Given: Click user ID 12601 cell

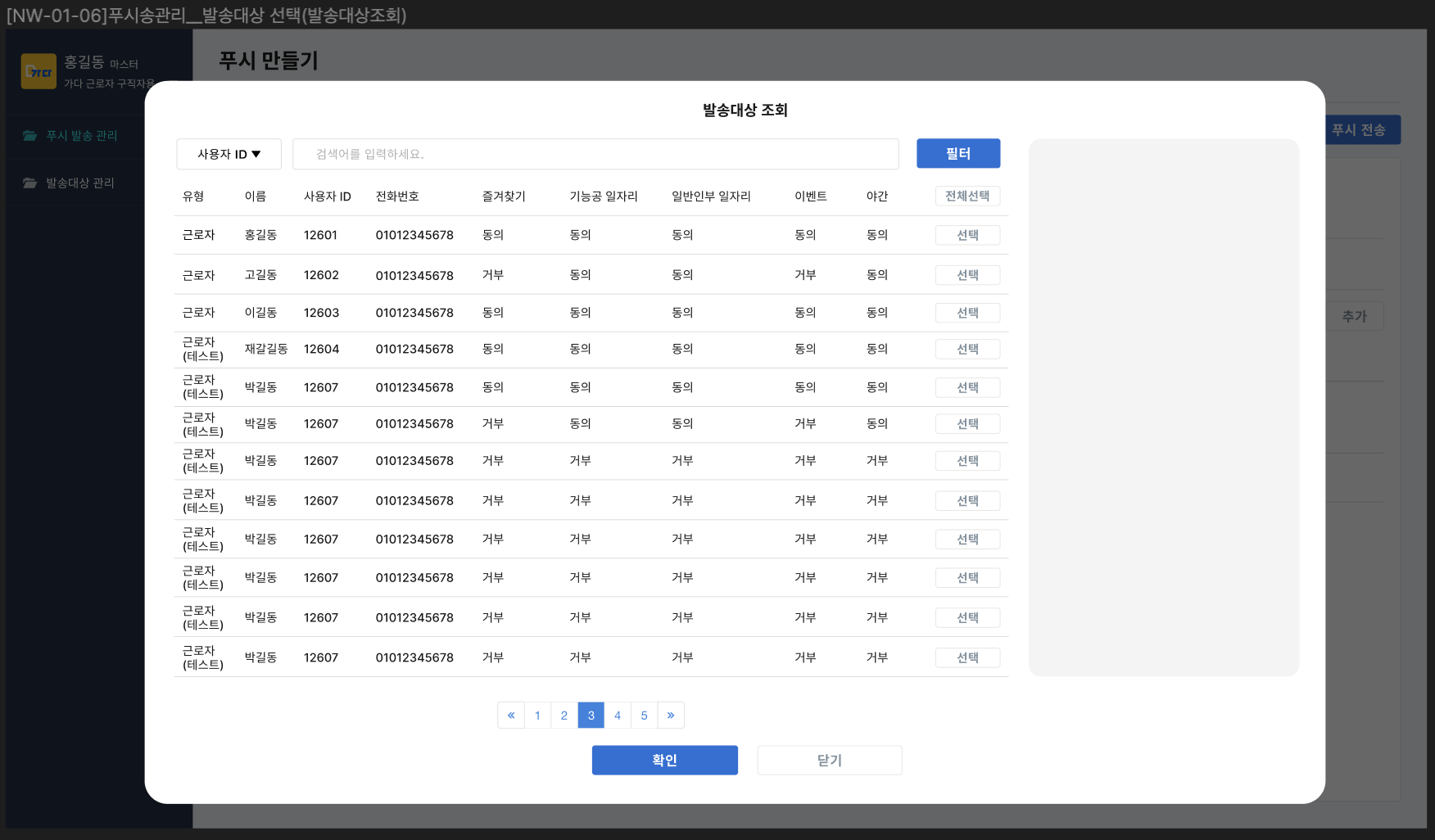Looking at the screenshot, I should (x=320, y=236).
